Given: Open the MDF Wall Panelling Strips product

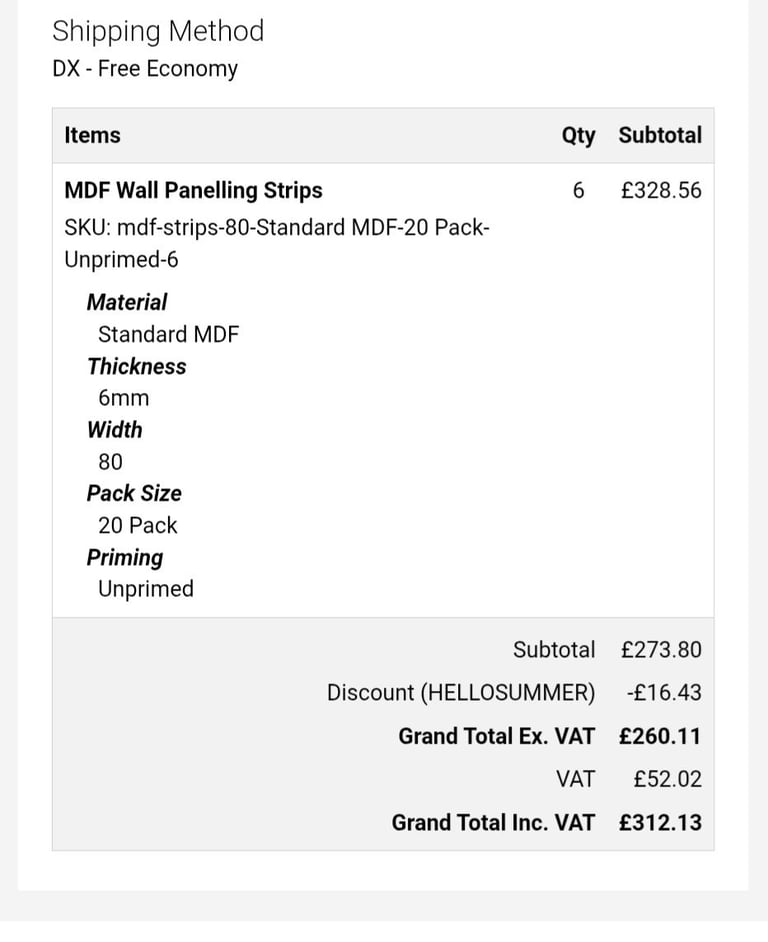Looking at the screenshot, I should click(x=193, y=190).
